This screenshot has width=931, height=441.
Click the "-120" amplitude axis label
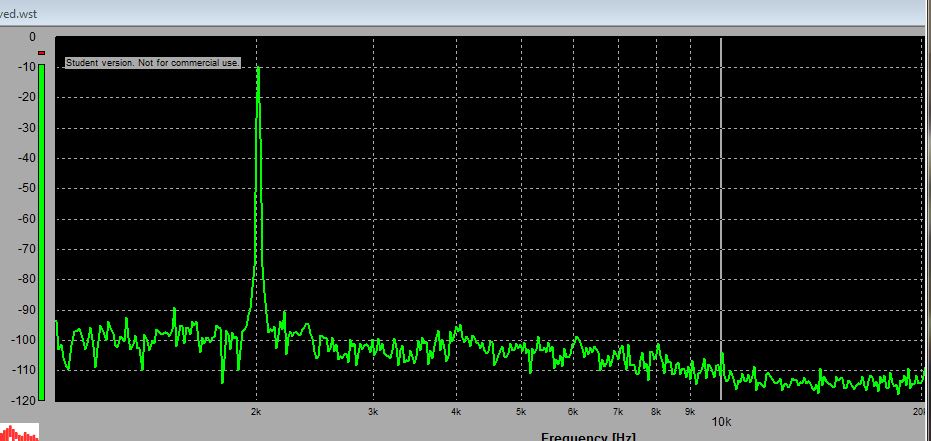[24, 401]
